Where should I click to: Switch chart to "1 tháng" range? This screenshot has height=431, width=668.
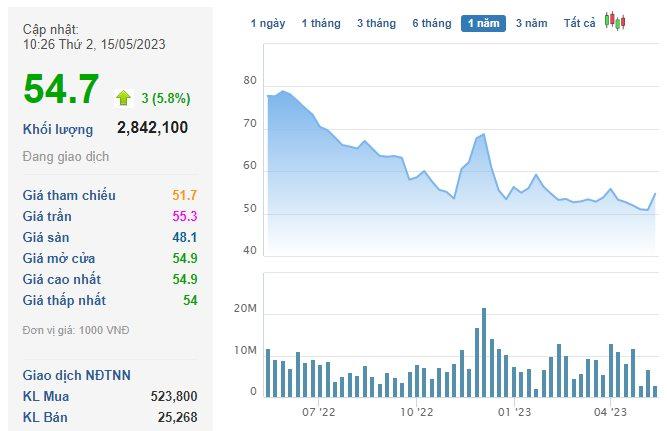321,23
